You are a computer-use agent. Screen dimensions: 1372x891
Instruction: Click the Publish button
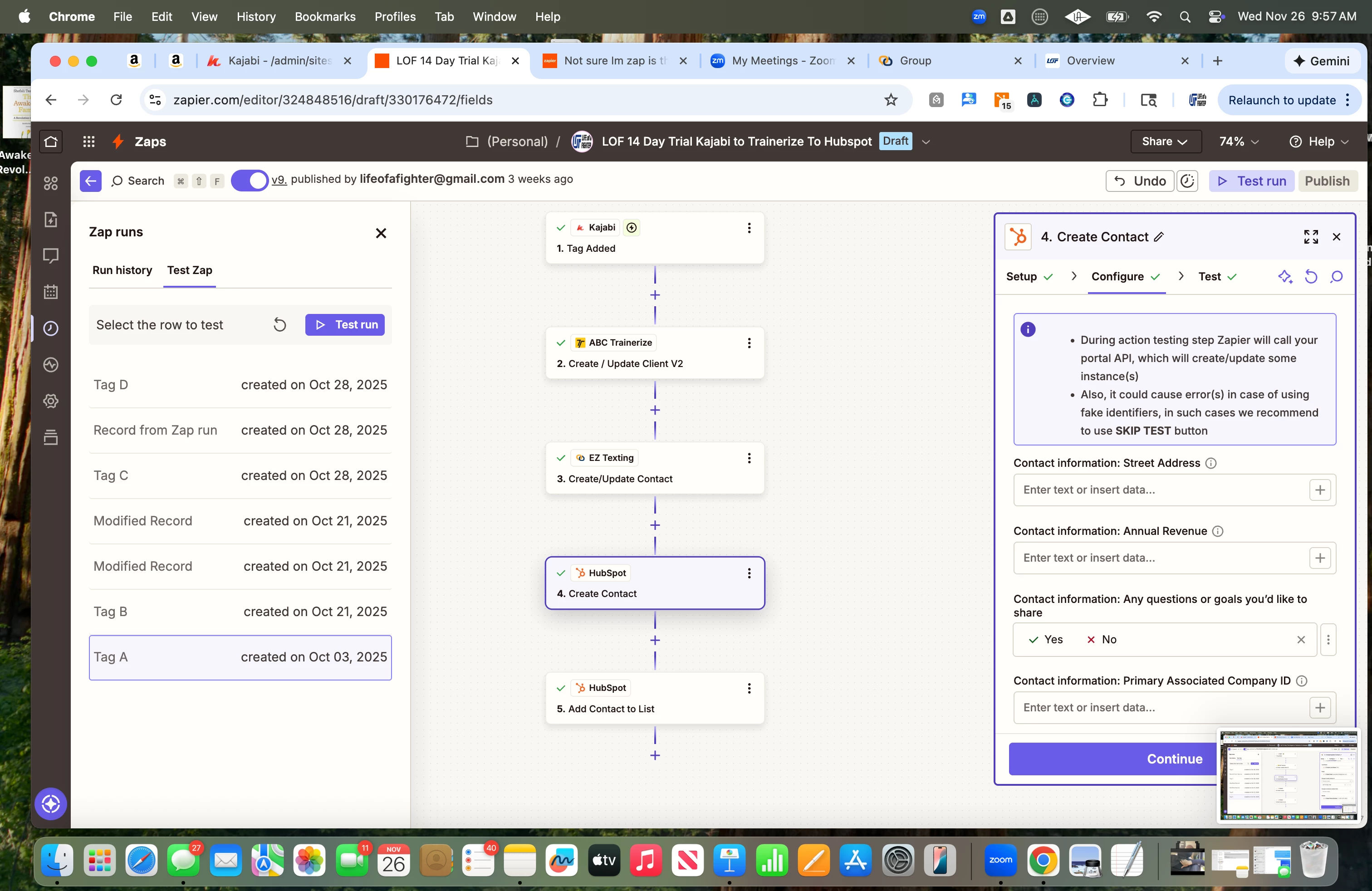pyautogui.click(x=1327, y=181)
